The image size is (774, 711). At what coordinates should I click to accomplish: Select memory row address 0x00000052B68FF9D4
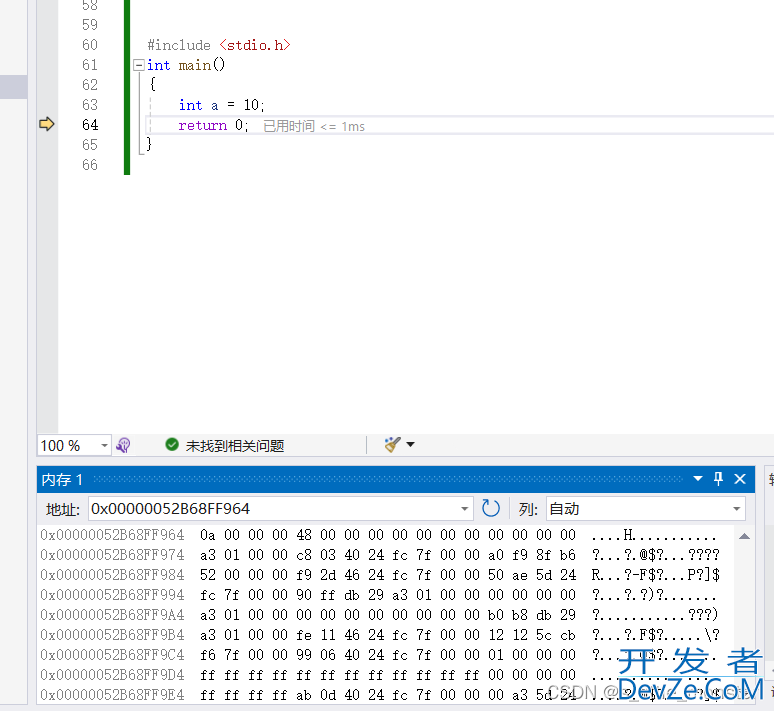112,675
